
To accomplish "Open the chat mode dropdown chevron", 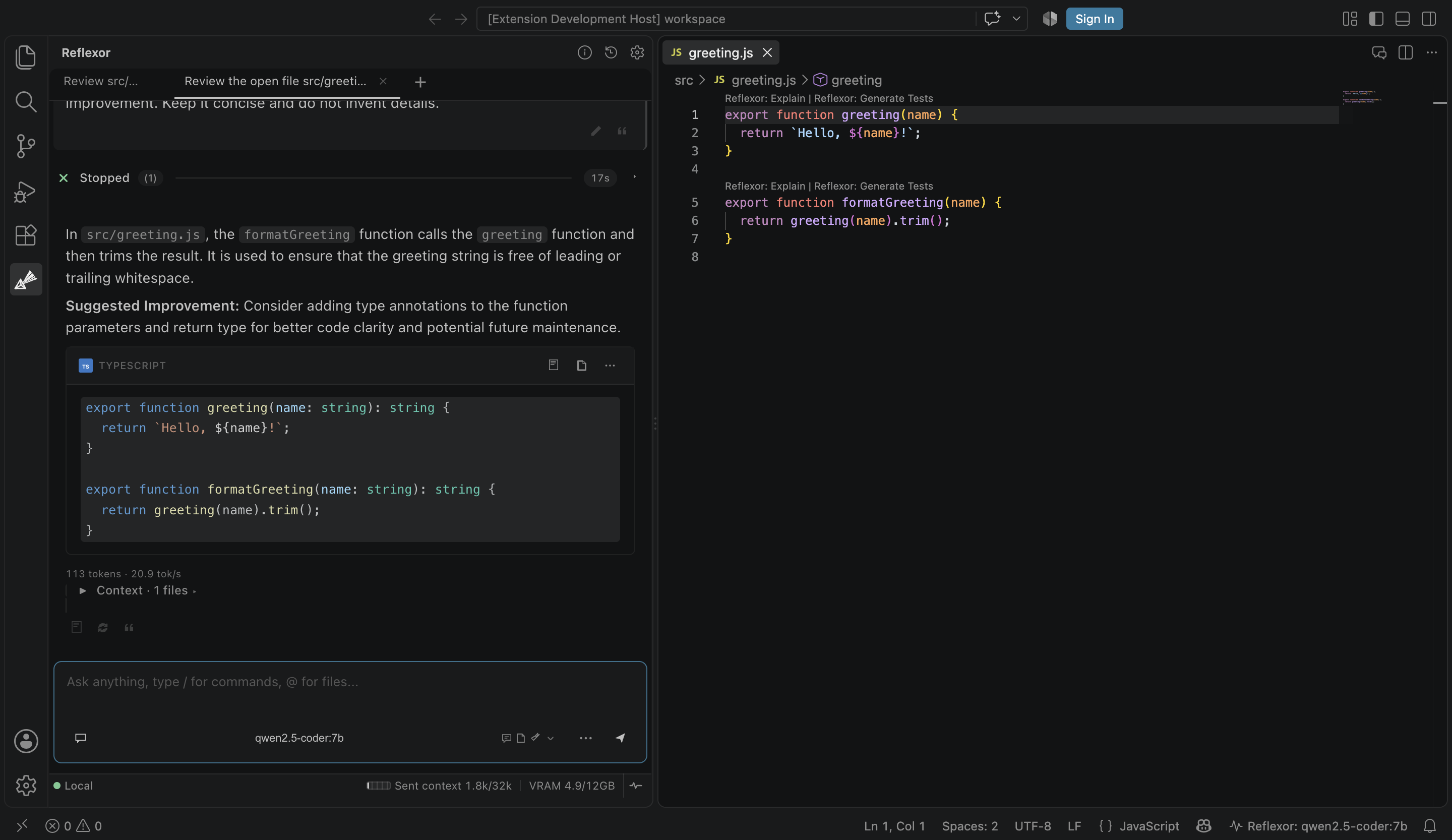I will (550, 738).
